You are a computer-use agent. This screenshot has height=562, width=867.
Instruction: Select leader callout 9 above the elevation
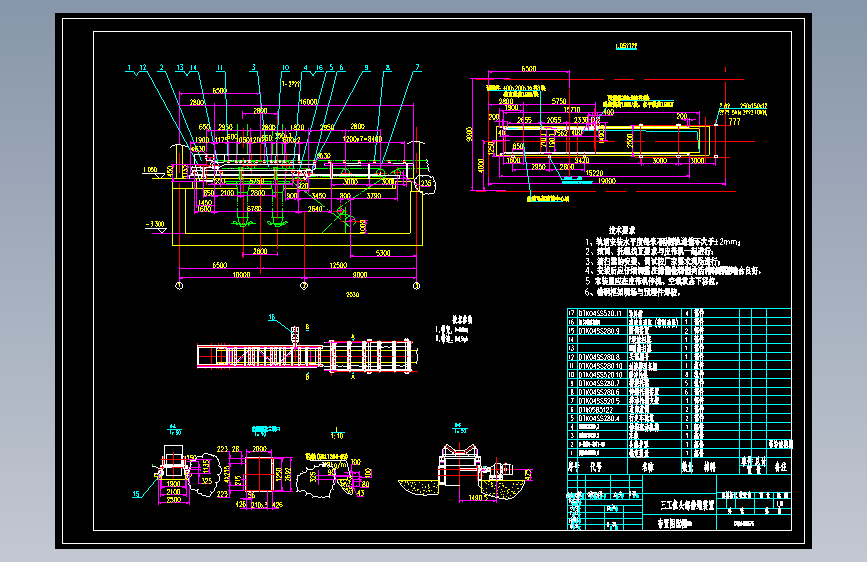point(366,67)
